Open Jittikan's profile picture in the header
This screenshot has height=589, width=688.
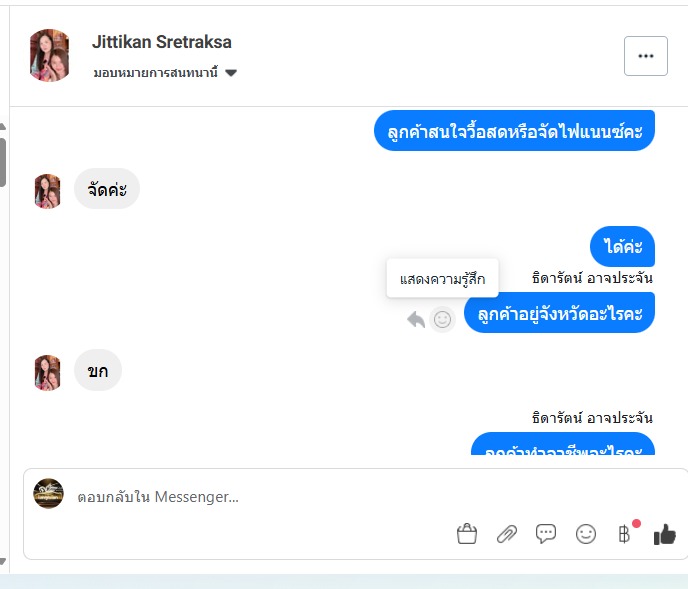coord(49,55)
